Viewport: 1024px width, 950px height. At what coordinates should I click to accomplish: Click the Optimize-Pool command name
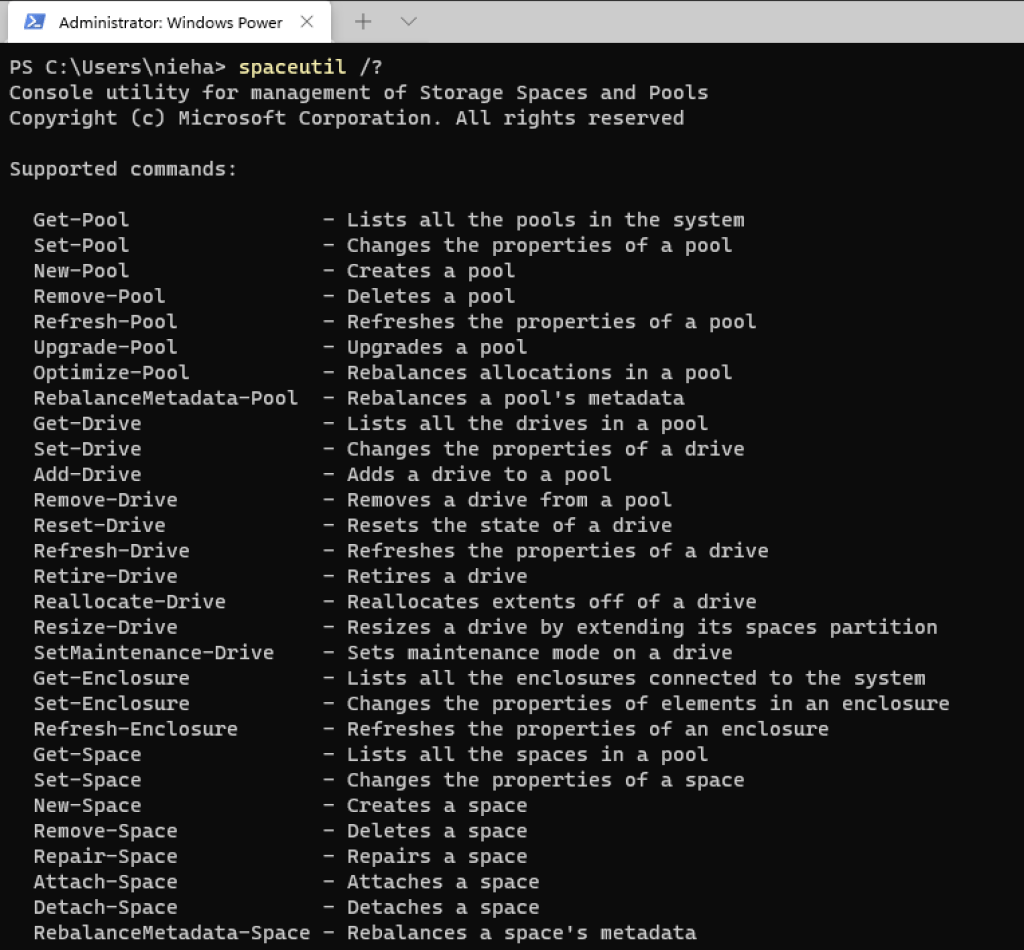[x=111, y=372]
